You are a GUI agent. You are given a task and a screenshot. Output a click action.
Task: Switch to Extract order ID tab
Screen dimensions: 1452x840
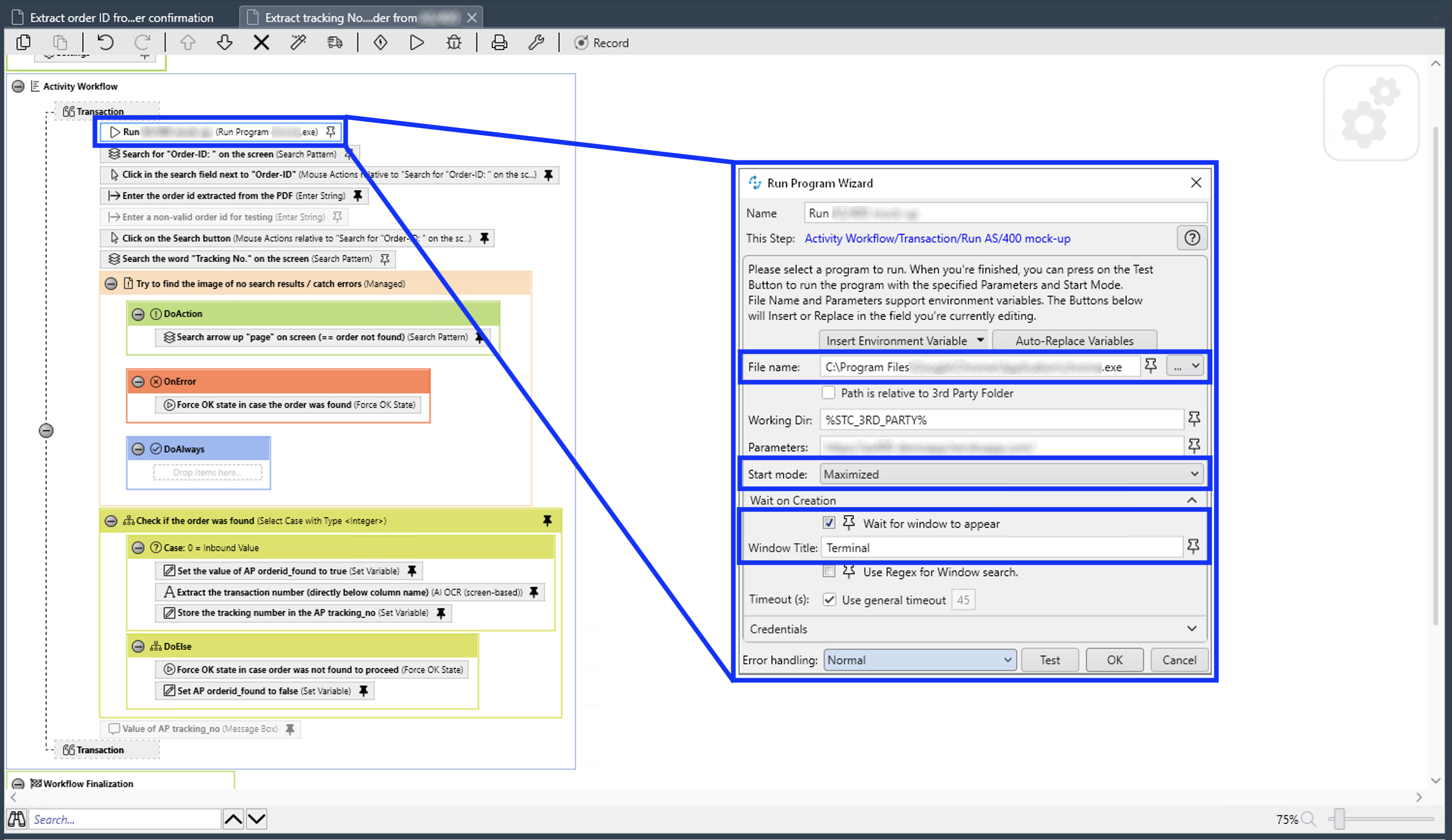121,17
